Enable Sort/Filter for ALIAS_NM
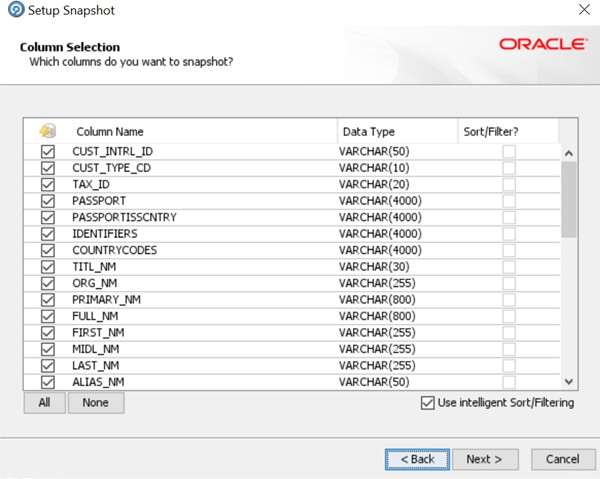This screenshot has width=600, height=479. click(509, 382)
